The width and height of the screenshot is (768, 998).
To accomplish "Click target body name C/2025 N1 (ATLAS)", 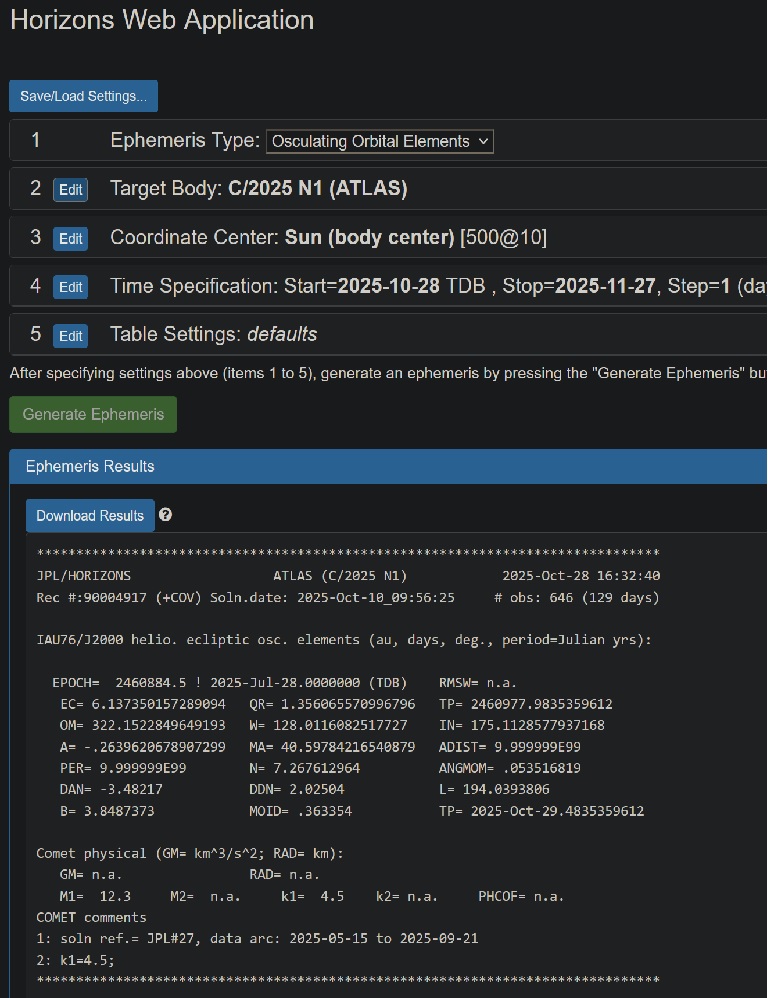I will pos(318,188).
